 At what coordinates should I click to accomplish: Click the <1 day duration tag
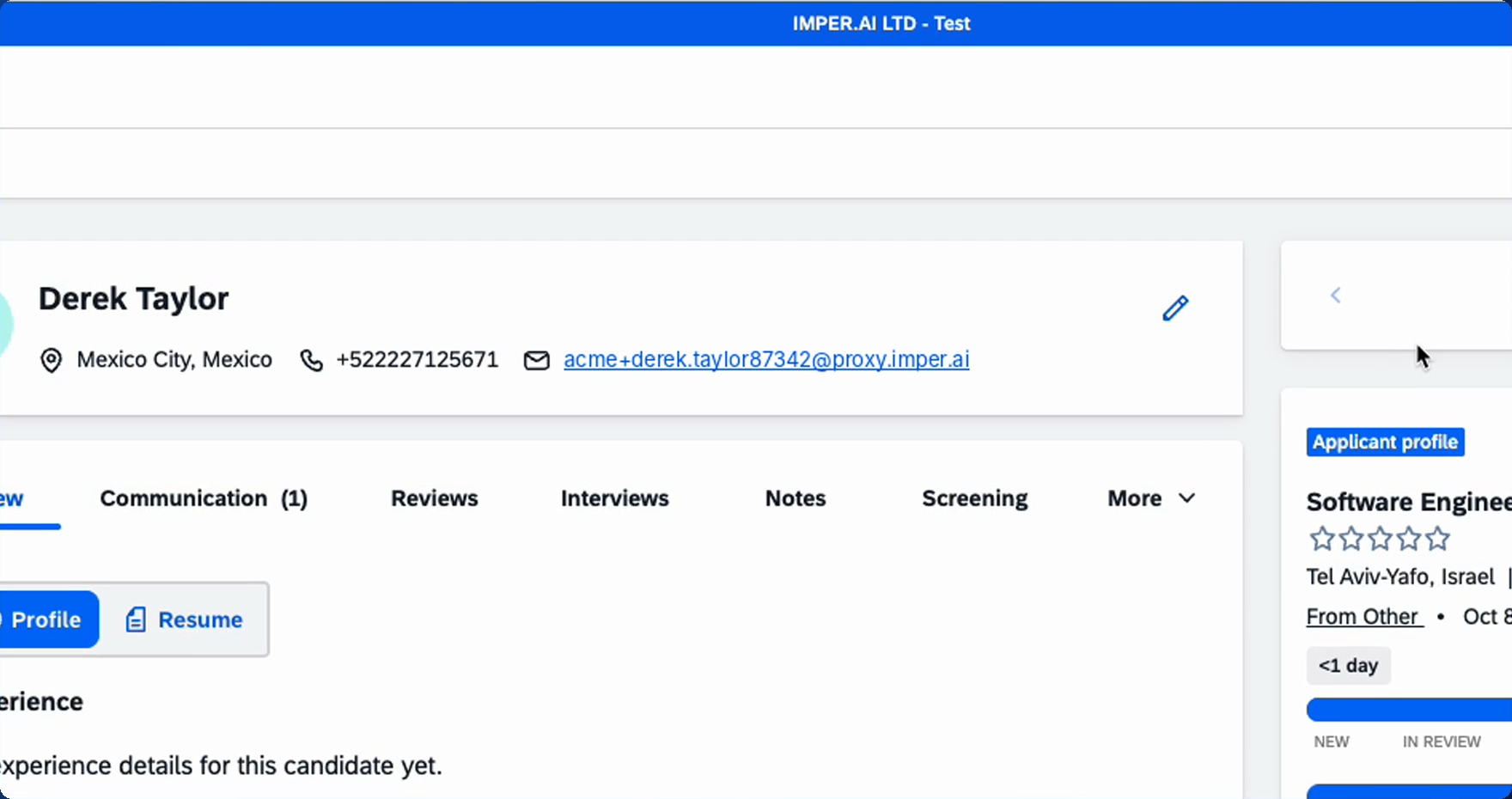1348,666
